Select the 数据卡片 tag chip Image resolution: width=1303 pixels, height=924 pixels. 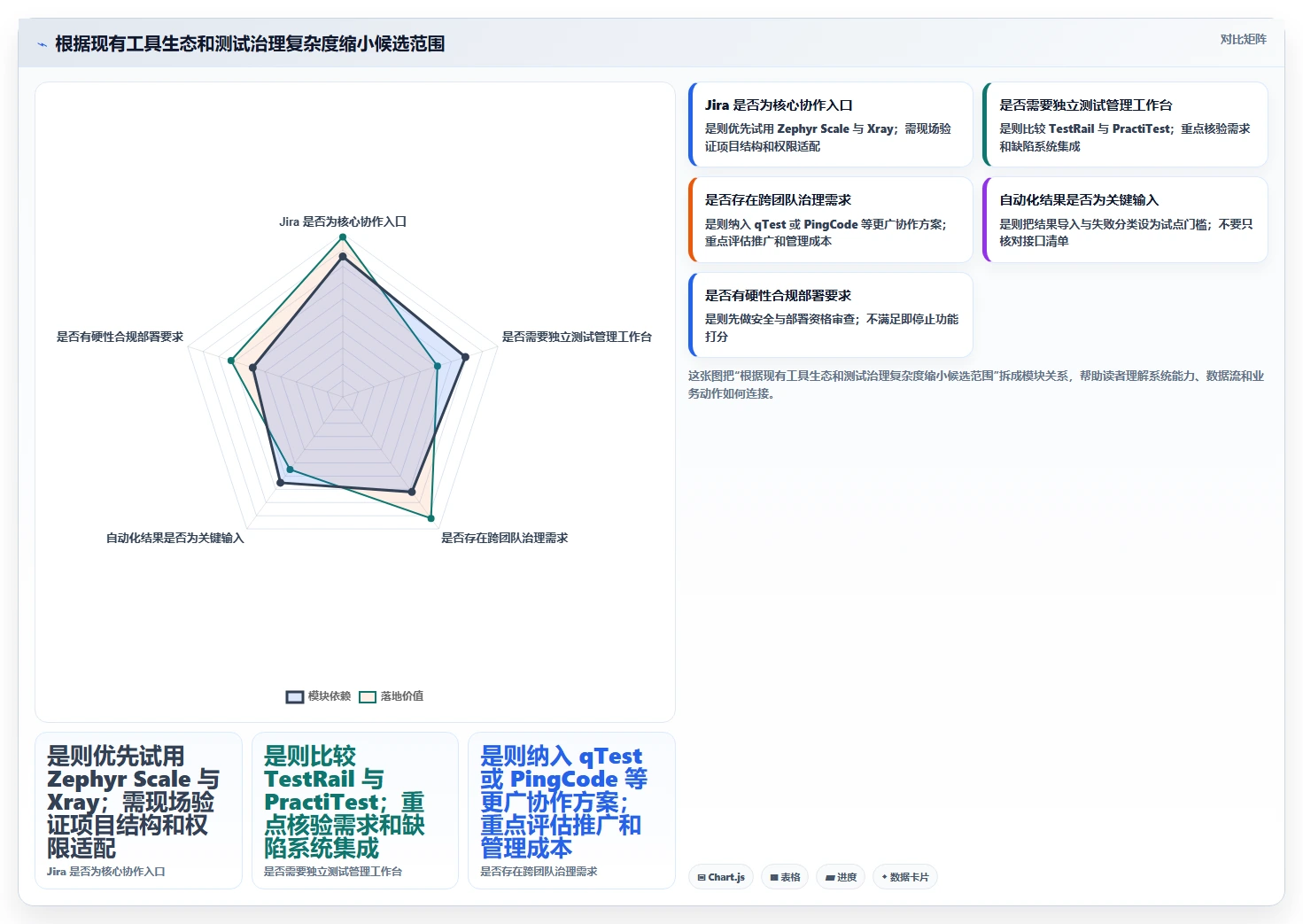(905, 877)
